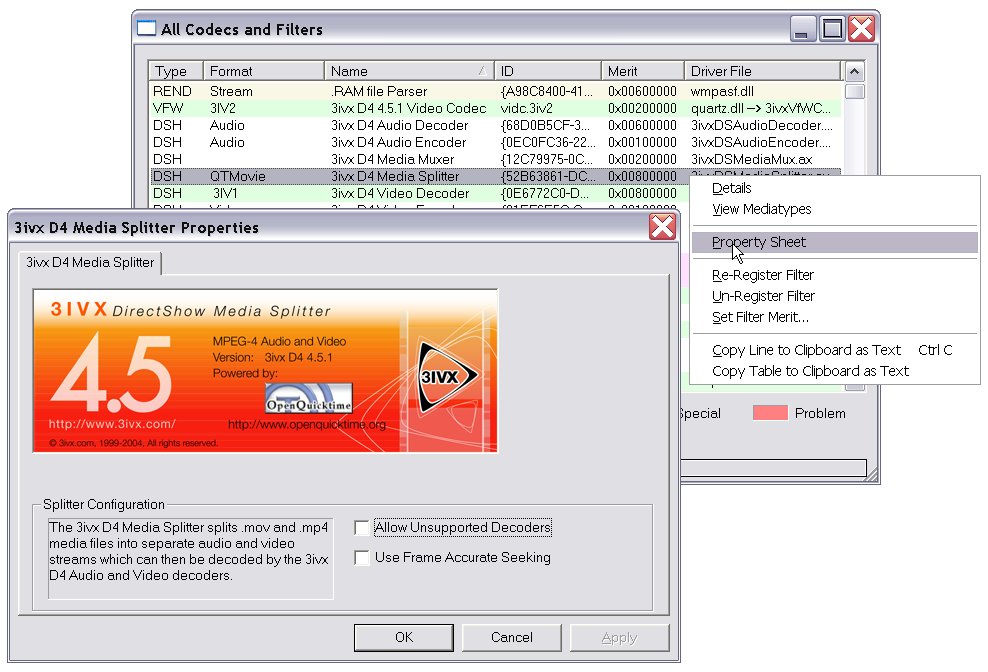988x672 pixels.
Task: Click the vidc.3iv2 ID cell
Action: tap(527, 108)
